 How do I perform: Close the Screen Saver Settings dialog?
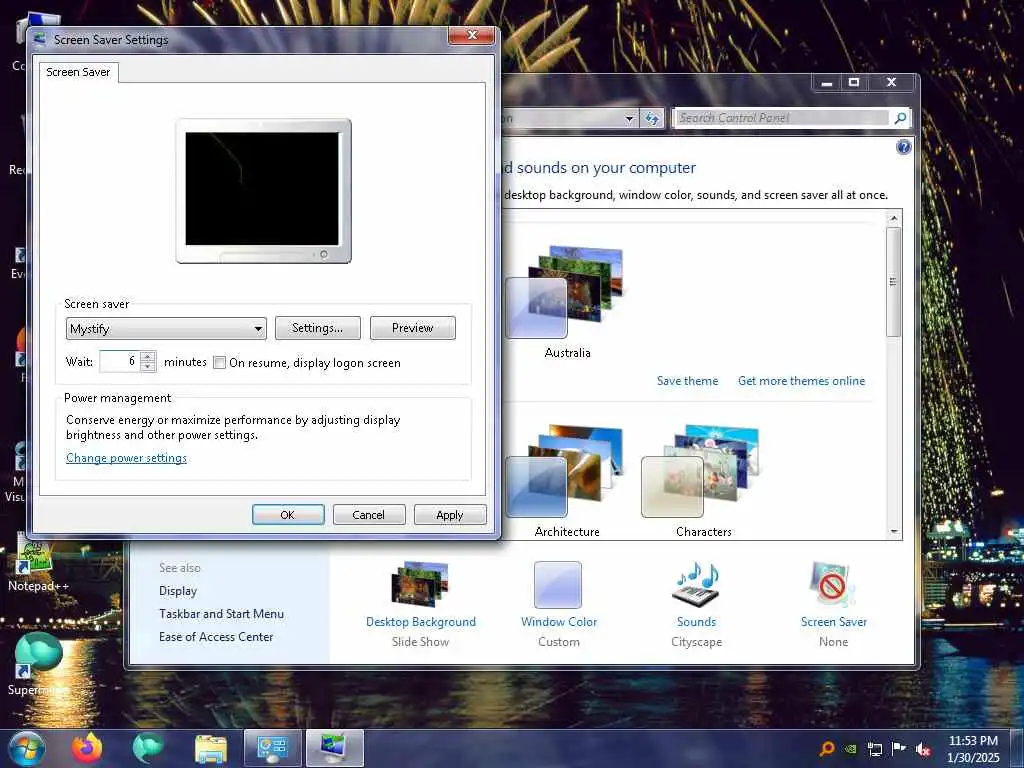click(472, 35)
